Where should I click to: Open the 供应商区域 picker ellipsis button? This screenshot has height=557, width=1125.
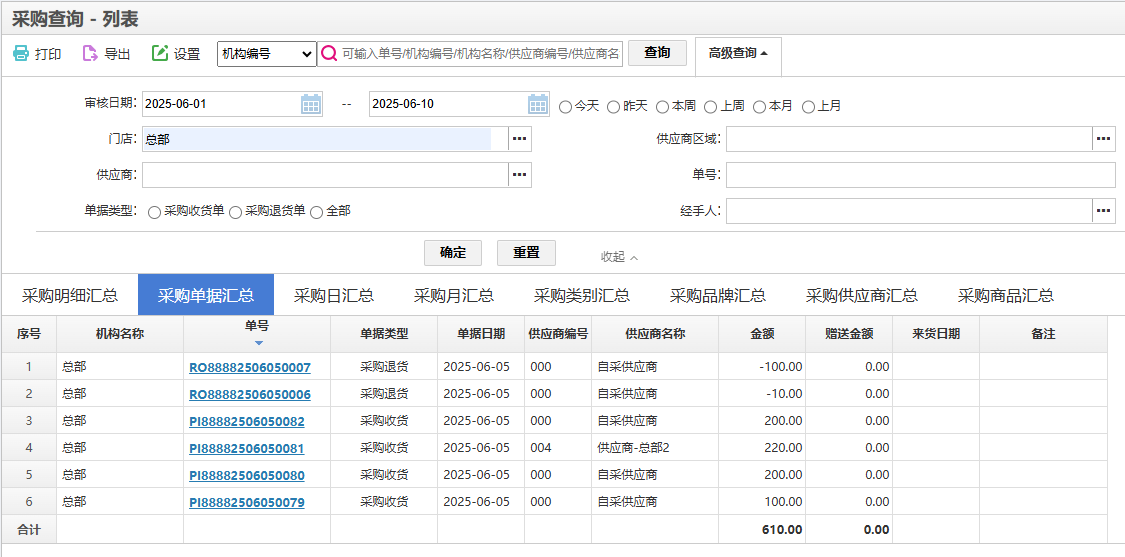point(1104,139)
